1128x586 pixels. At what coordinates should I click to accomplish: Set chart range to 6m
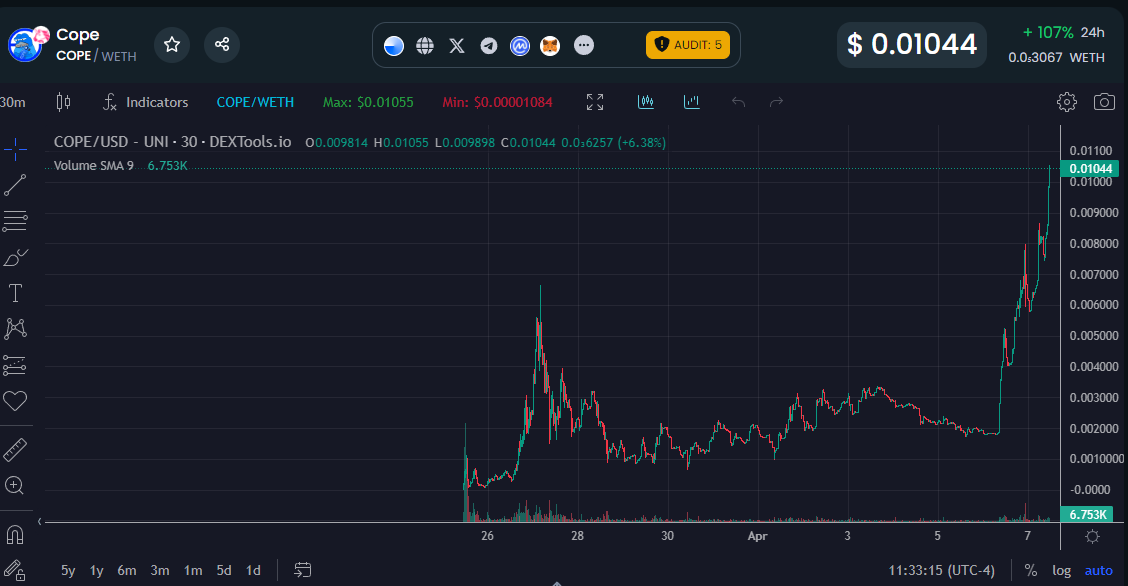(x=127, y=570)
